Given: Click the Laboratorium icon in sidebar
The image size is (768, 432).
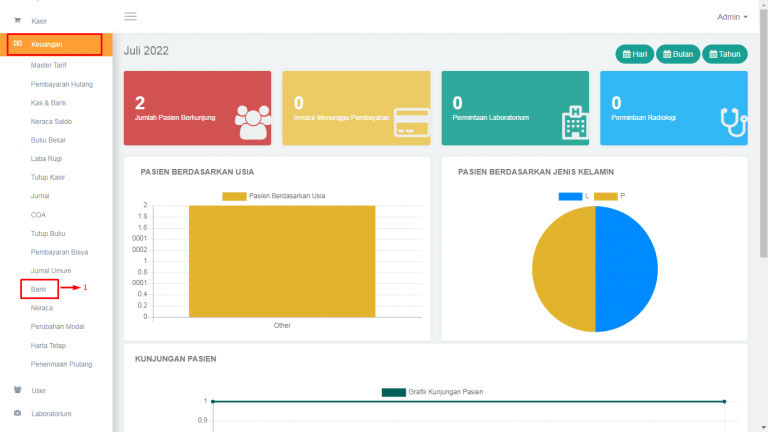Looking at the screenshot, I should (18, 413).
